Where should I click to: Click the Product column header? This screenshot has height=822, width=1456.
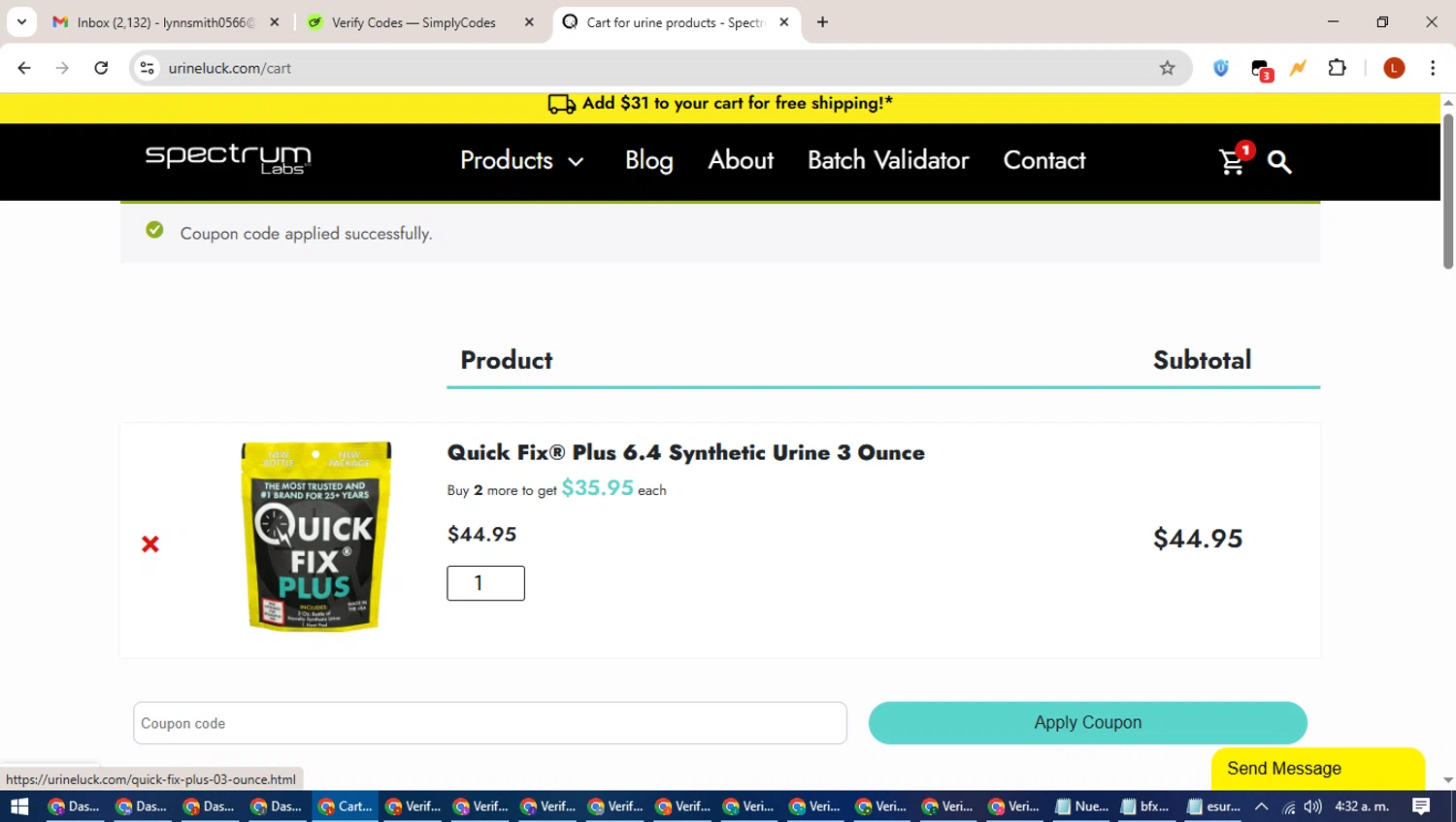point(506,360)
